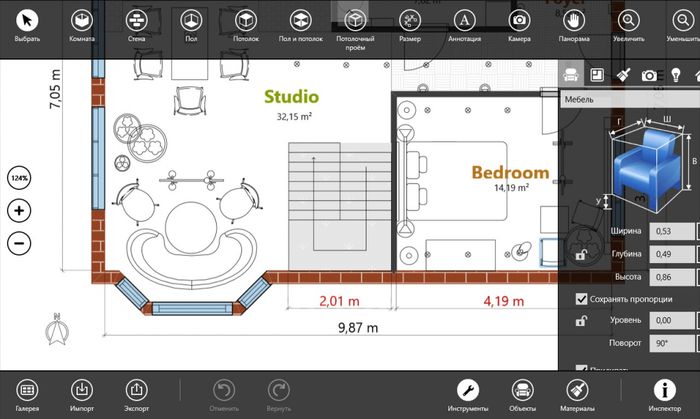Toggle the Сохранять пропорции checkbox
Image resolution: width=700 pixels, height=419 pixels.
click(x=582, y=299)
